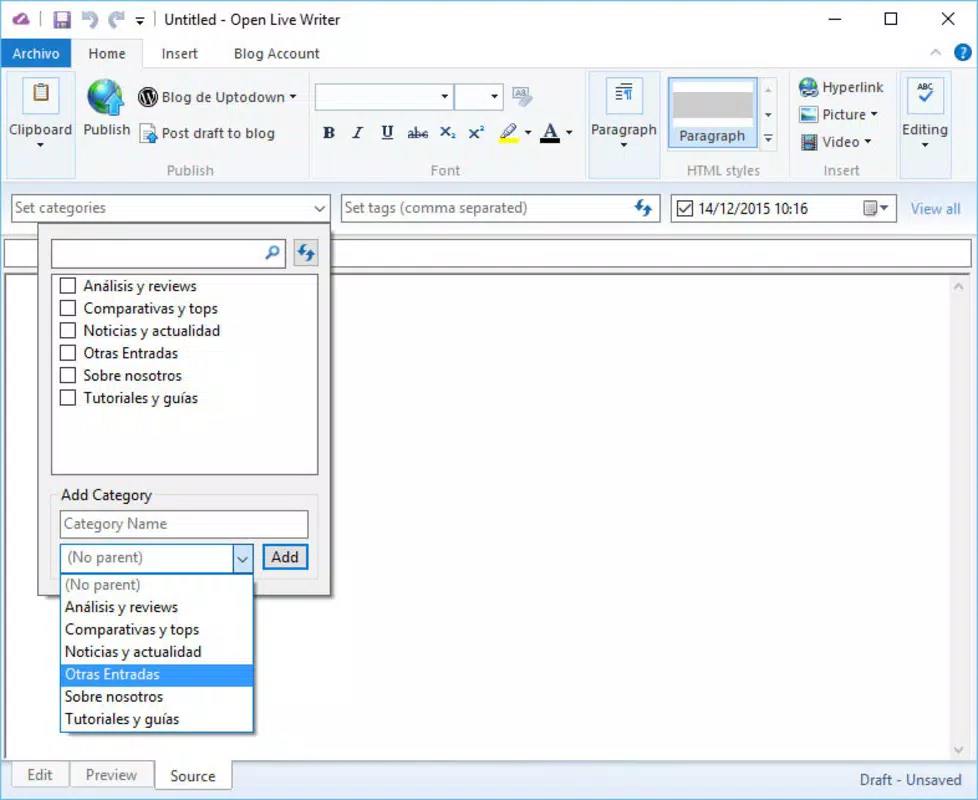This screenshot has width=978, height=800.
Task: Open the date picker calendar dropdown
Action: (876, 208)
